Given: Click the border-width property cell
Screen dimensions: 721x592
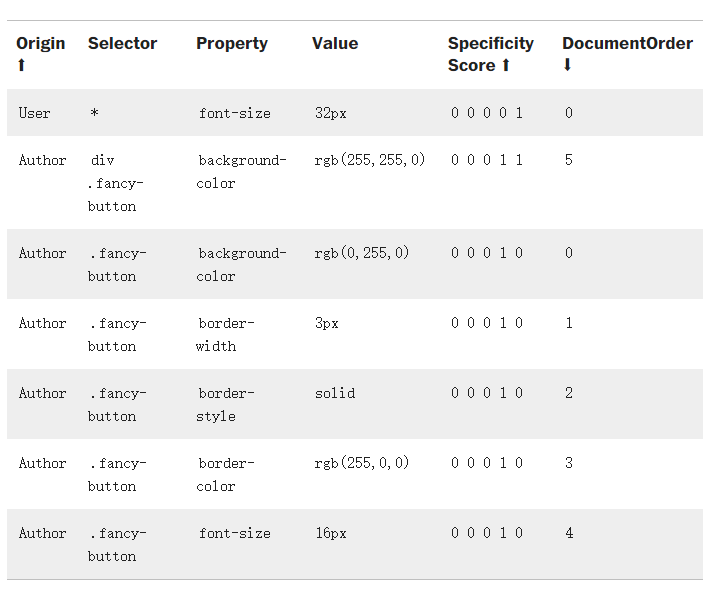Looking at the screenshot, I should click(x=225, y=334).
